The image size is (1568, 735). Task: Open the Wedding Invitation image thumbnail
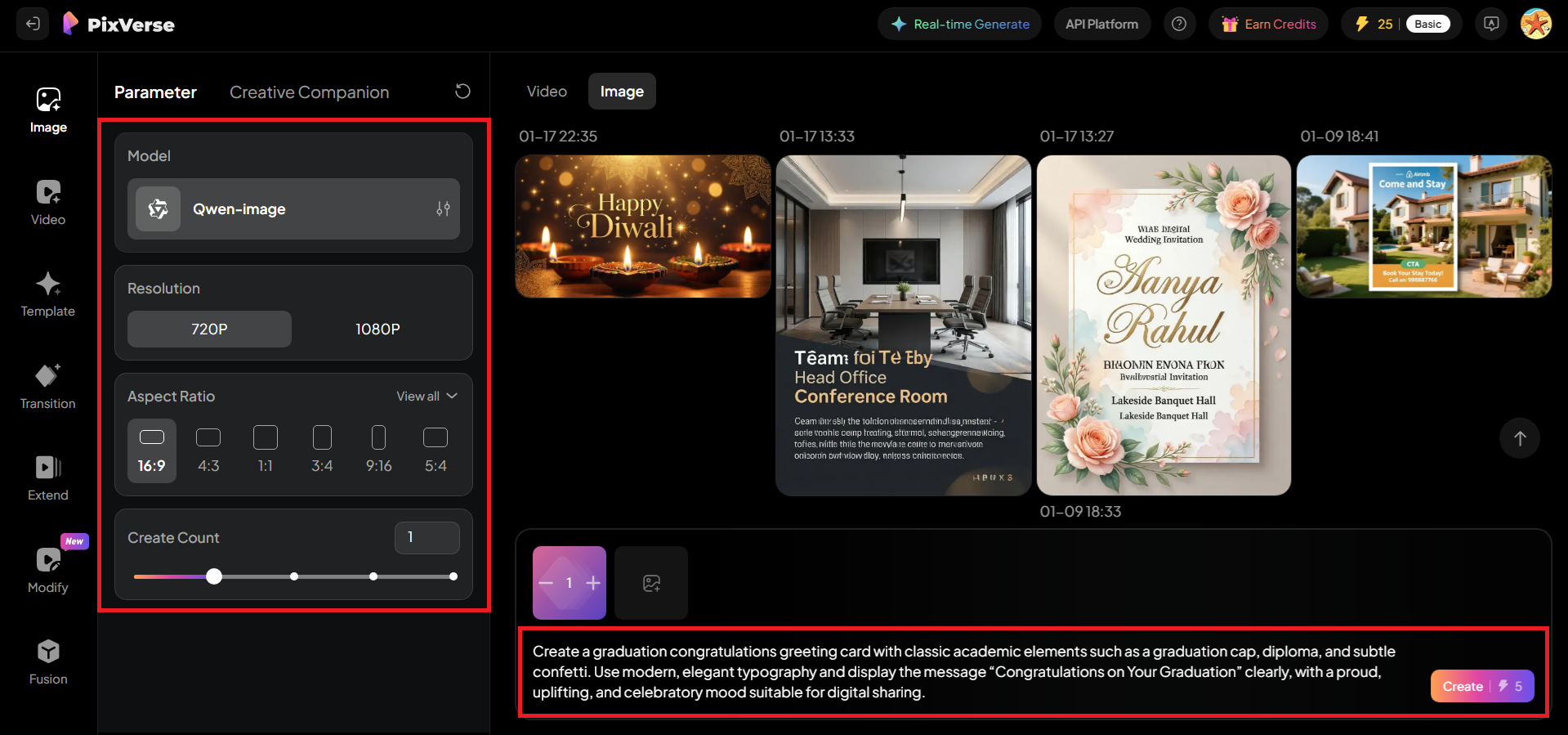click(x=1164, y=325)
